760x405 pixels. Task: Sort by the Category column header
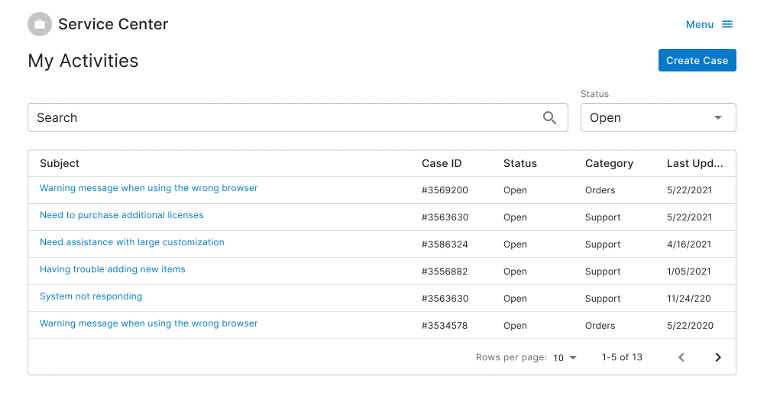click(x=609, y=163)
